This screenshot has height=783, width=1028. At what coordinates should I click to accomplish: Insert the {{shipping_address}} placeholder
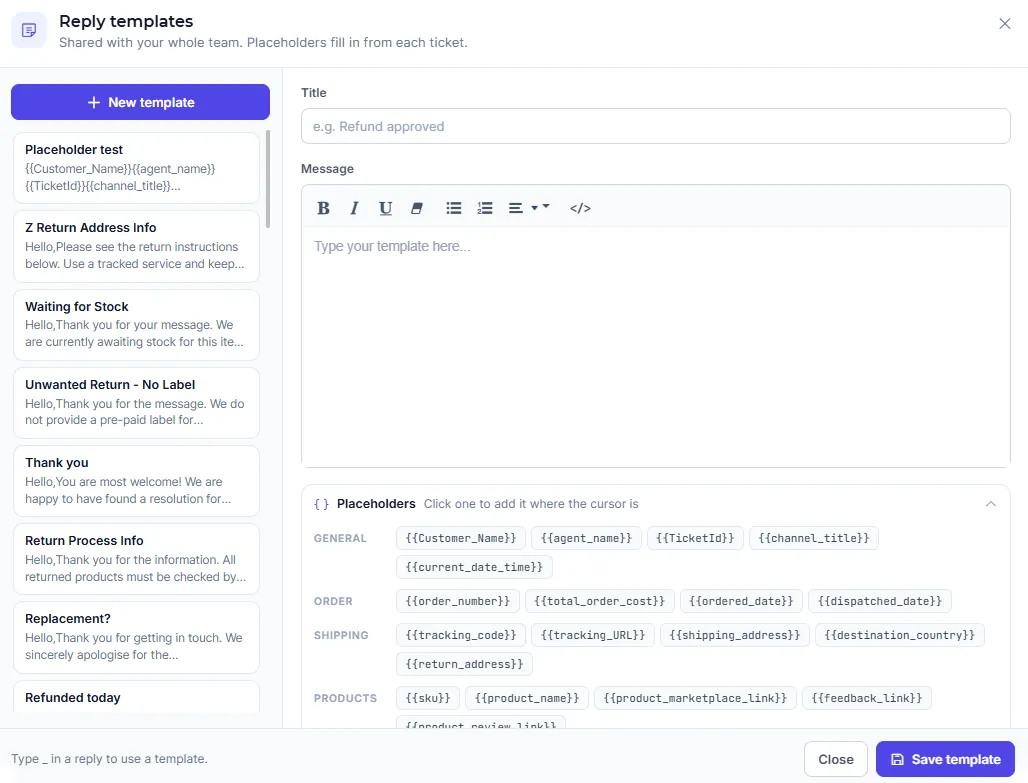[x=735, y=635]
